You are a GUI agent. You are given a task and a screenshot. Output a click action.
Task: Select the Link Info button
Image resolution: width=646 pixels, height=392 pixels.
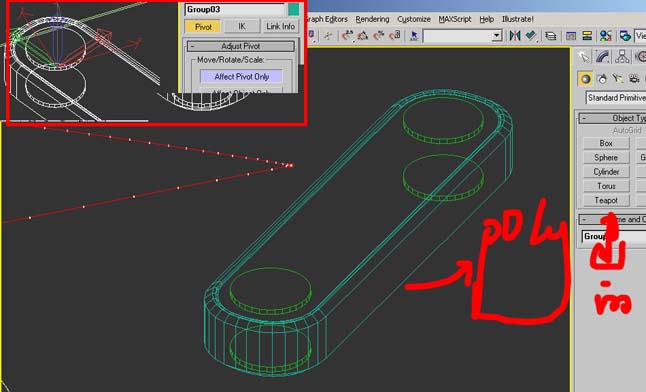(x=280, y=26)
